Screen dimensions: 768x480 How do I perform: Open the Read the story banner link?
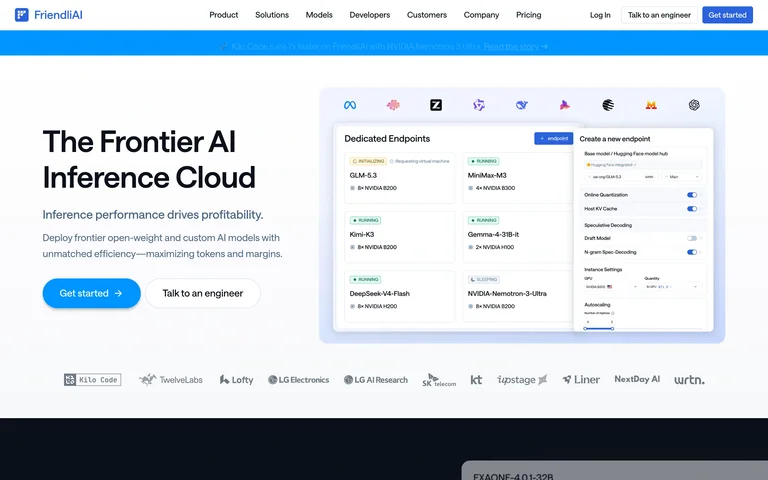(x=516, y=47)
